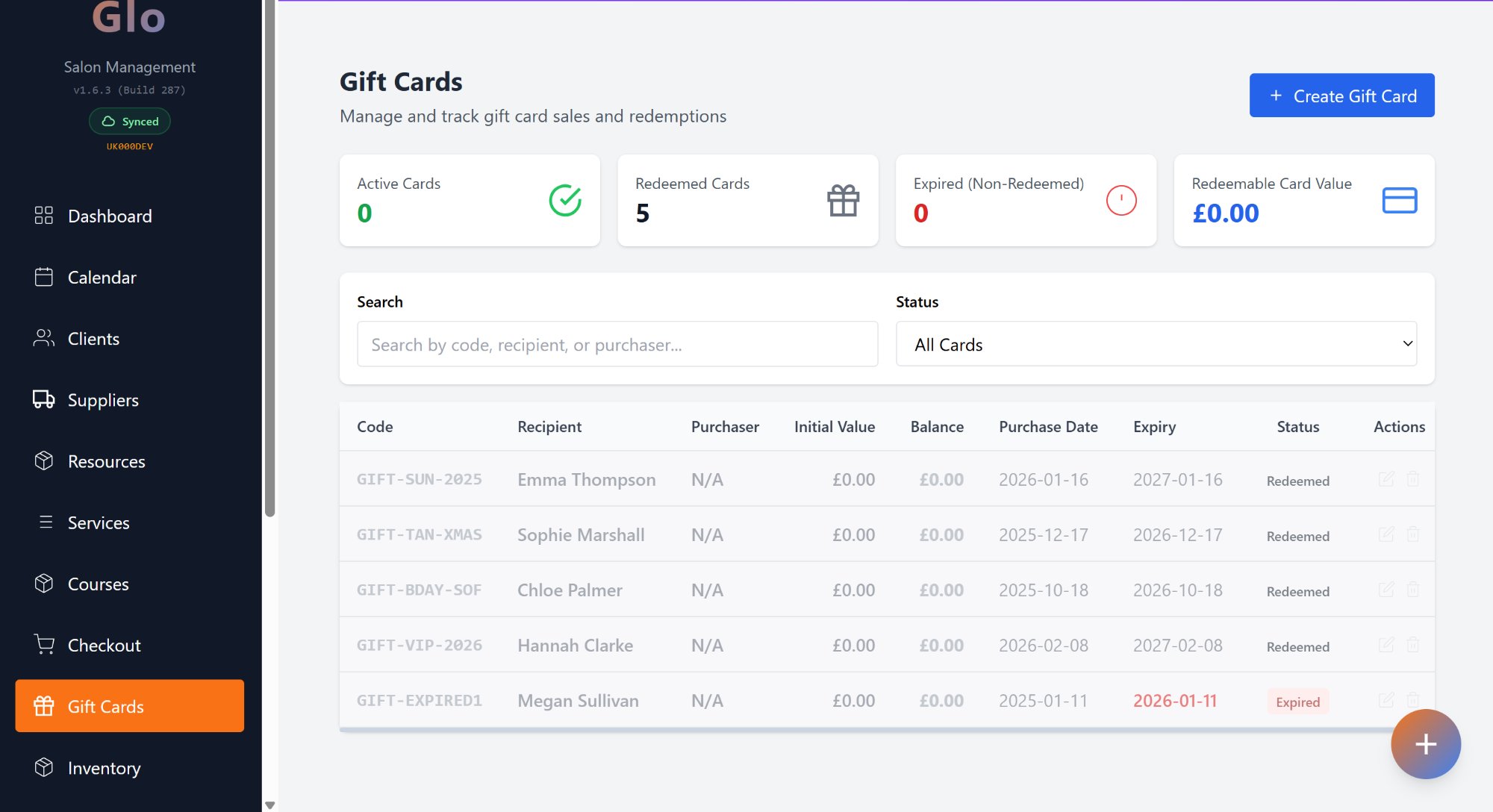
Task: Click the Redeemed status label for Hannah Clarke
Action: (1297, 646)
